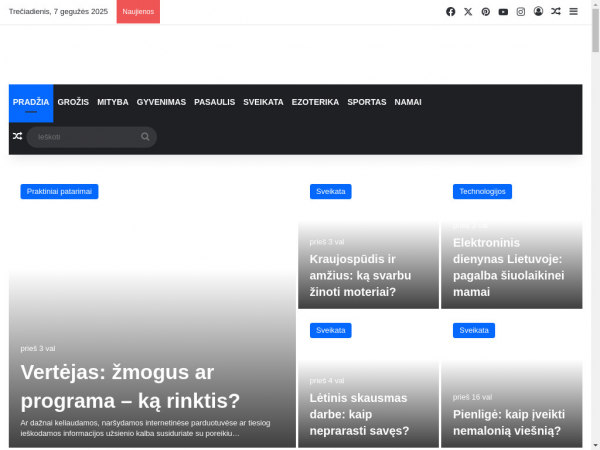Click the Technologijos category badge

click(x=482, y=191)
